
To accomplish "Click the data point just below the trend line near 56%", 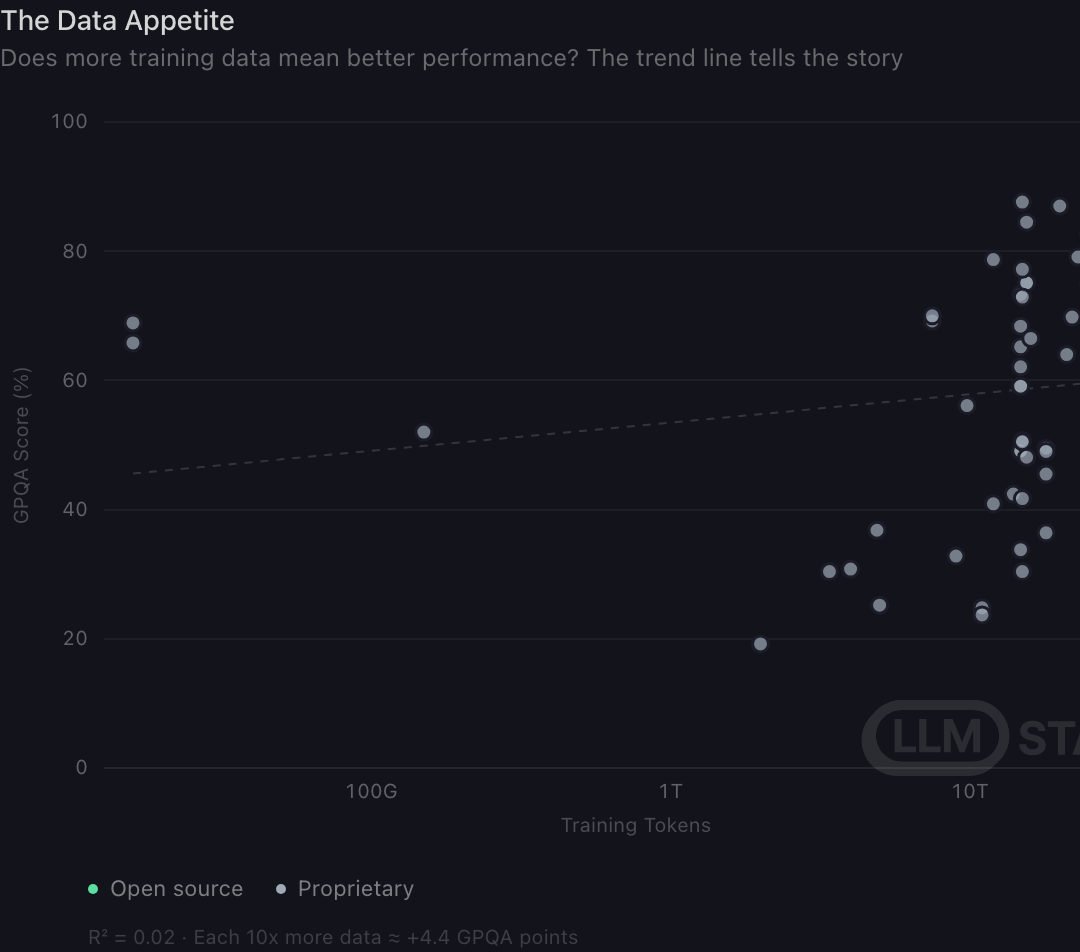I will pos(967,406).
